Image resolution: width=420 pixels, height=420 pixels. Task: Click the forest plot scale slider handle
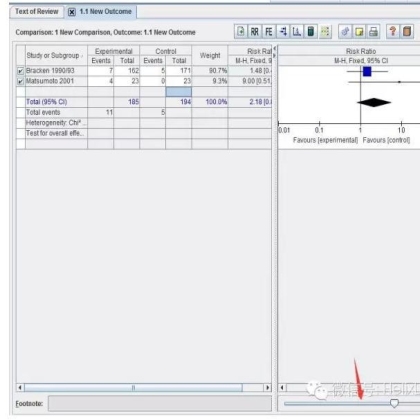pos(394,403)
